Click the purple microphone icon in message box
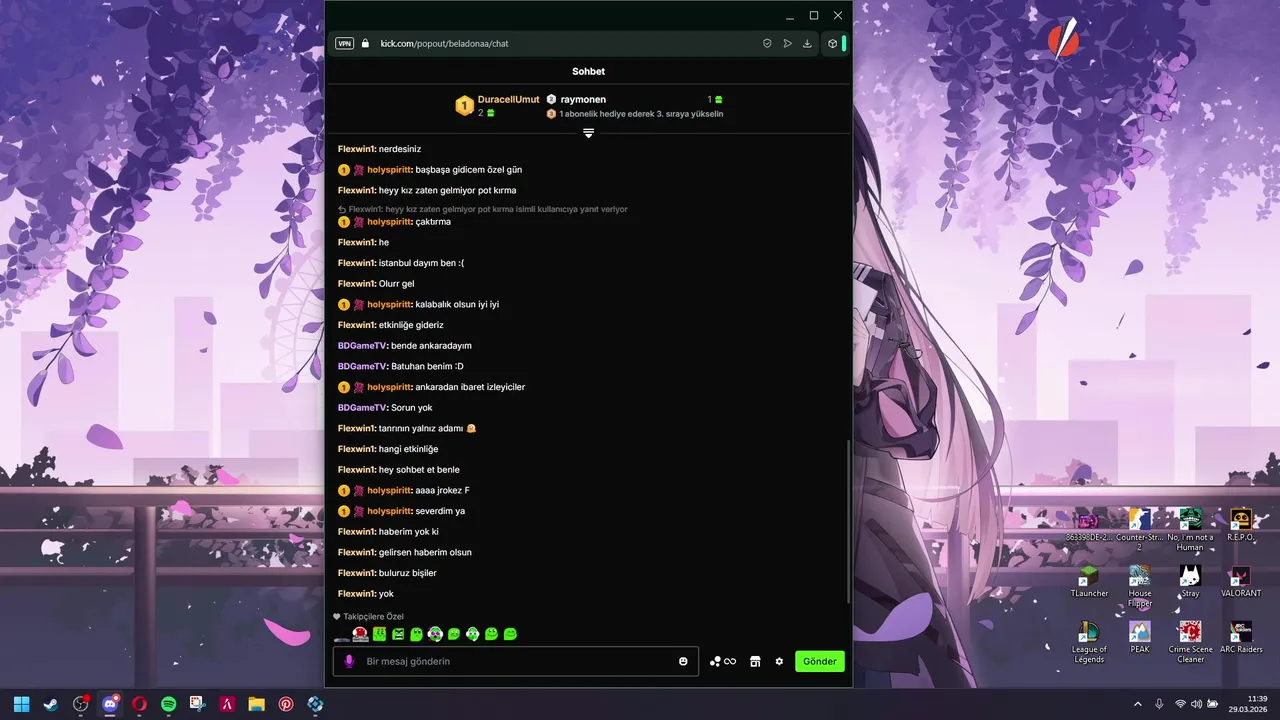This screenshot has height=720, width=1280. tap(349, 661)
